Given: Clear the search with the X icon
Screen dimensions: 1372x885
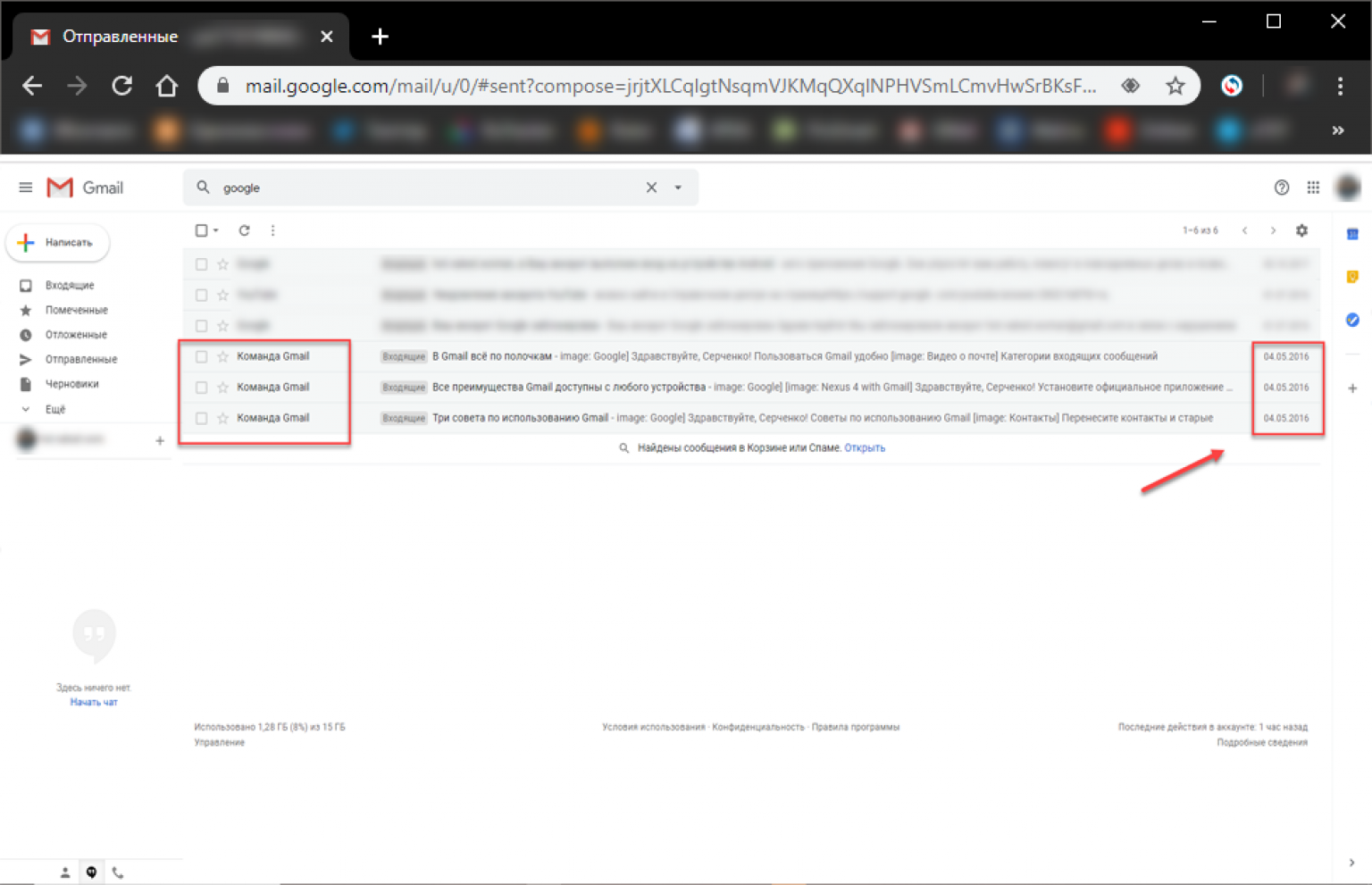Looking at the screenshot, I should (651, 188).
